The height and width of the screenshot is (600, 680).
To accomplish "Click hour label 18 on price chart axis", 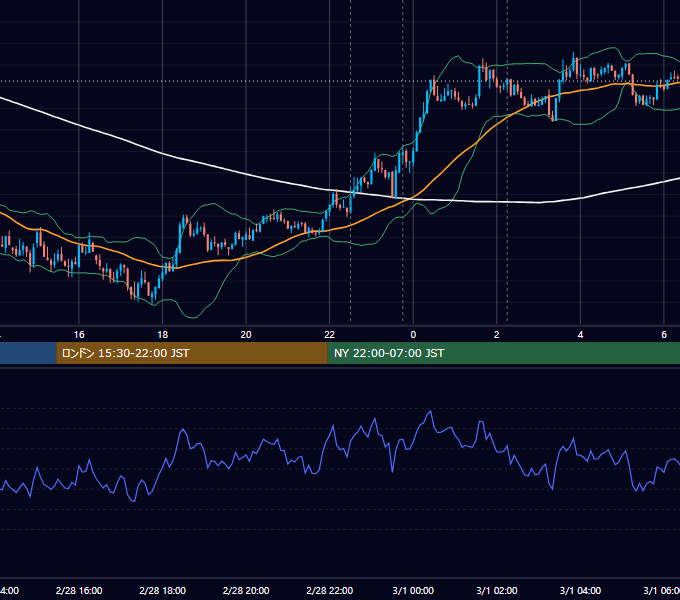I will pos(163,335).
